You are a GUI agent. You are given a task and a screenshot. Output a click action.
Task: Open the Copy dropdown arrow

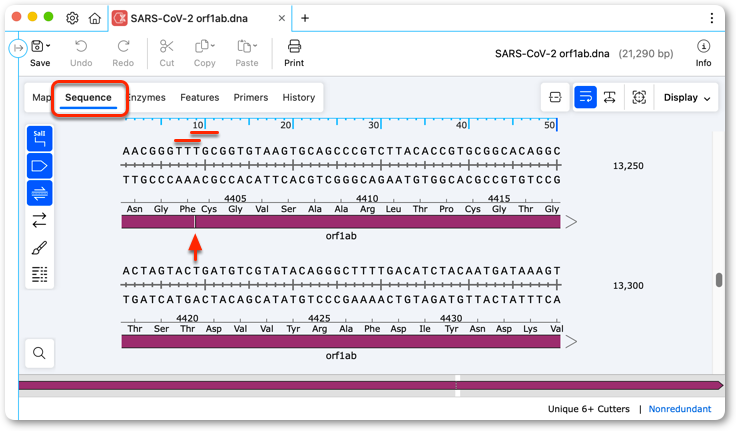coord(213,46)
